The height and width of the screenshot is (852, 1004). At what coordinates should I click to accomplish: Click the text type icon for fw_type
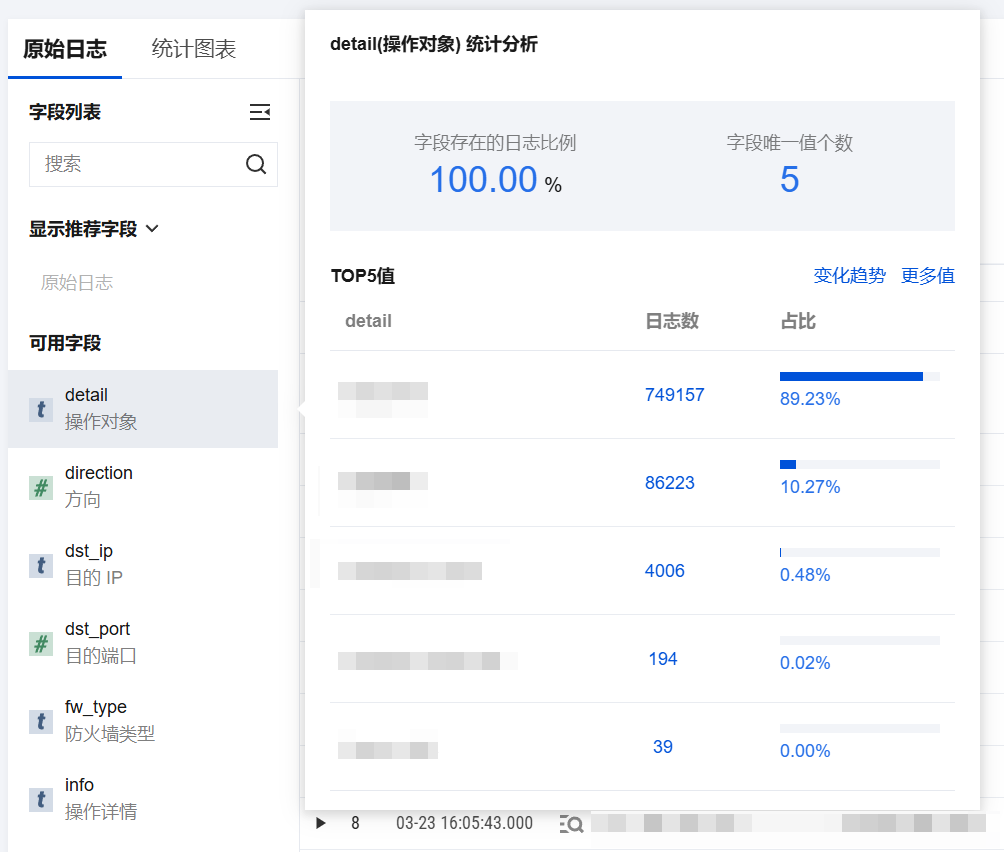[41, 721]
